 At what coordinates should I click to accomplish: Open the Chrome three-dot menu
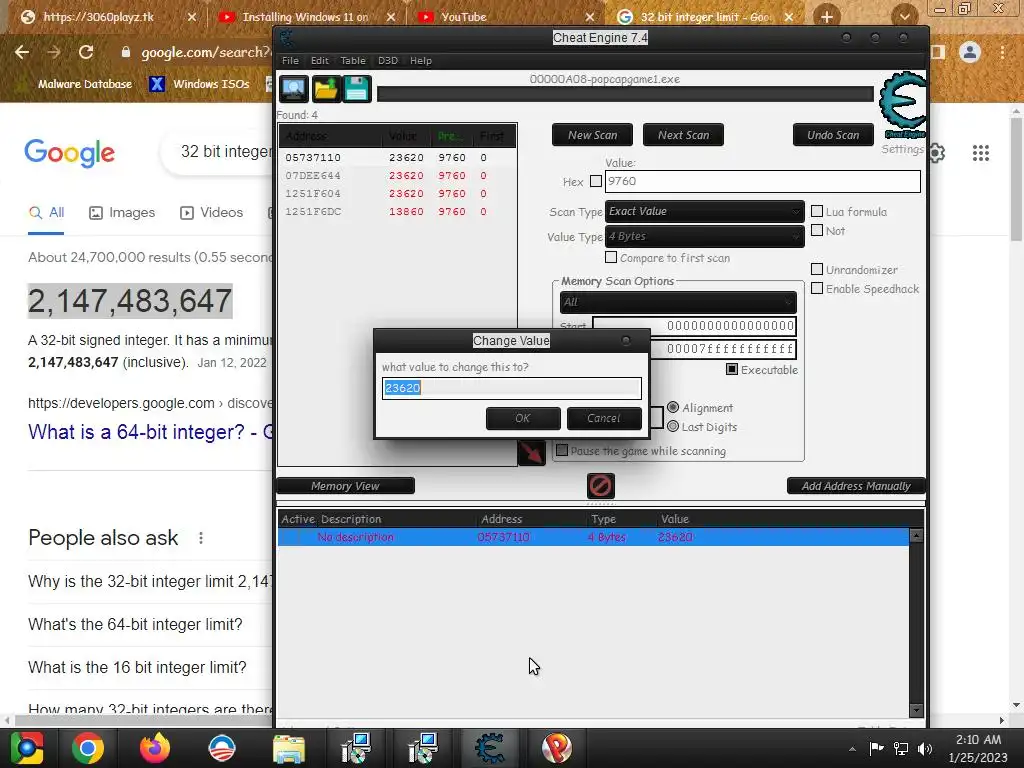[1003, 52]
